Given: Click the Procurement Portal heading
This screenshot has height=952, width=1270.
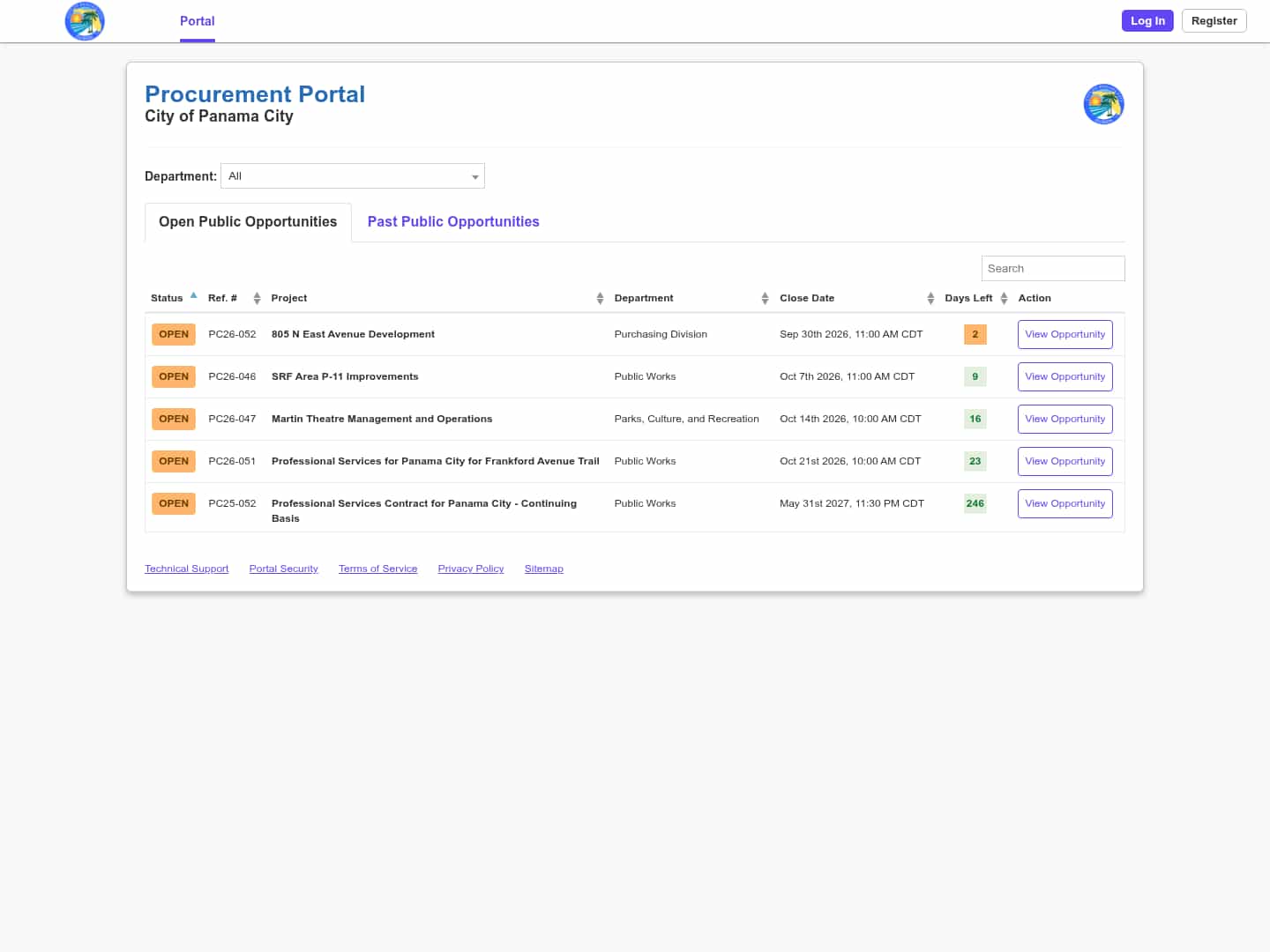Looking at the screenshot, I should pyautogui.click(x=255, y=94).
